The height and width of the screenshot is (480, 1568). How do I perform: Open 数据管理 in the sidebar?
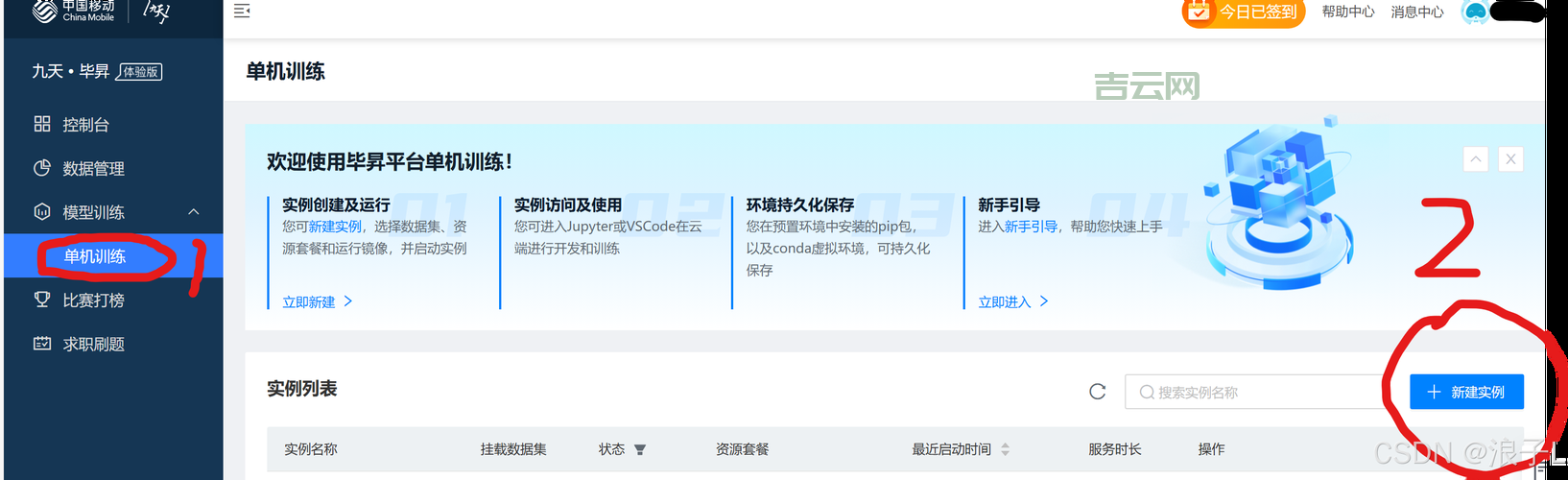point(93,168)
